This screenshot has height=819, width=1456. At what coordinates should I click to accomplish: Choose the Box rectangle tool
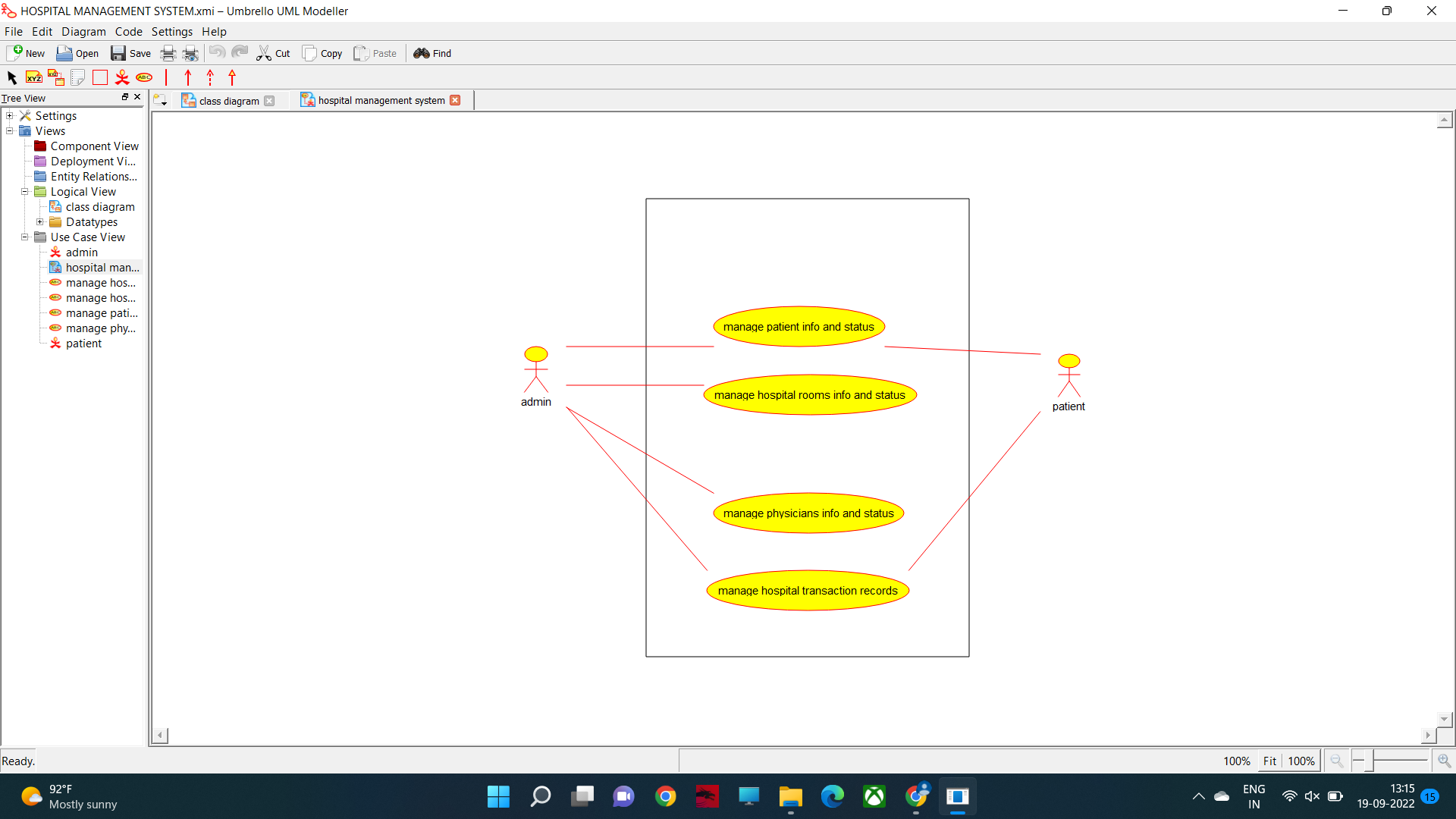pos(99,77)
